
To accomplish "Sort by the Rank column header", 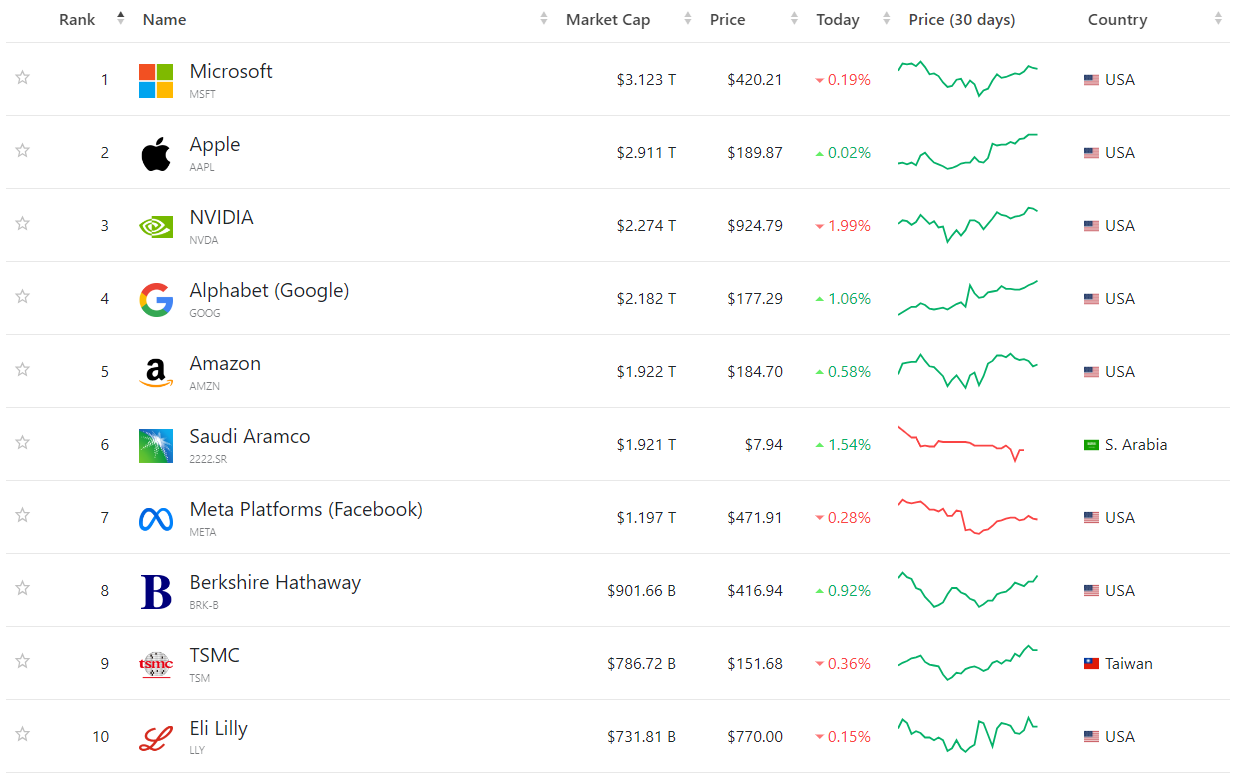I will [78, 20].
